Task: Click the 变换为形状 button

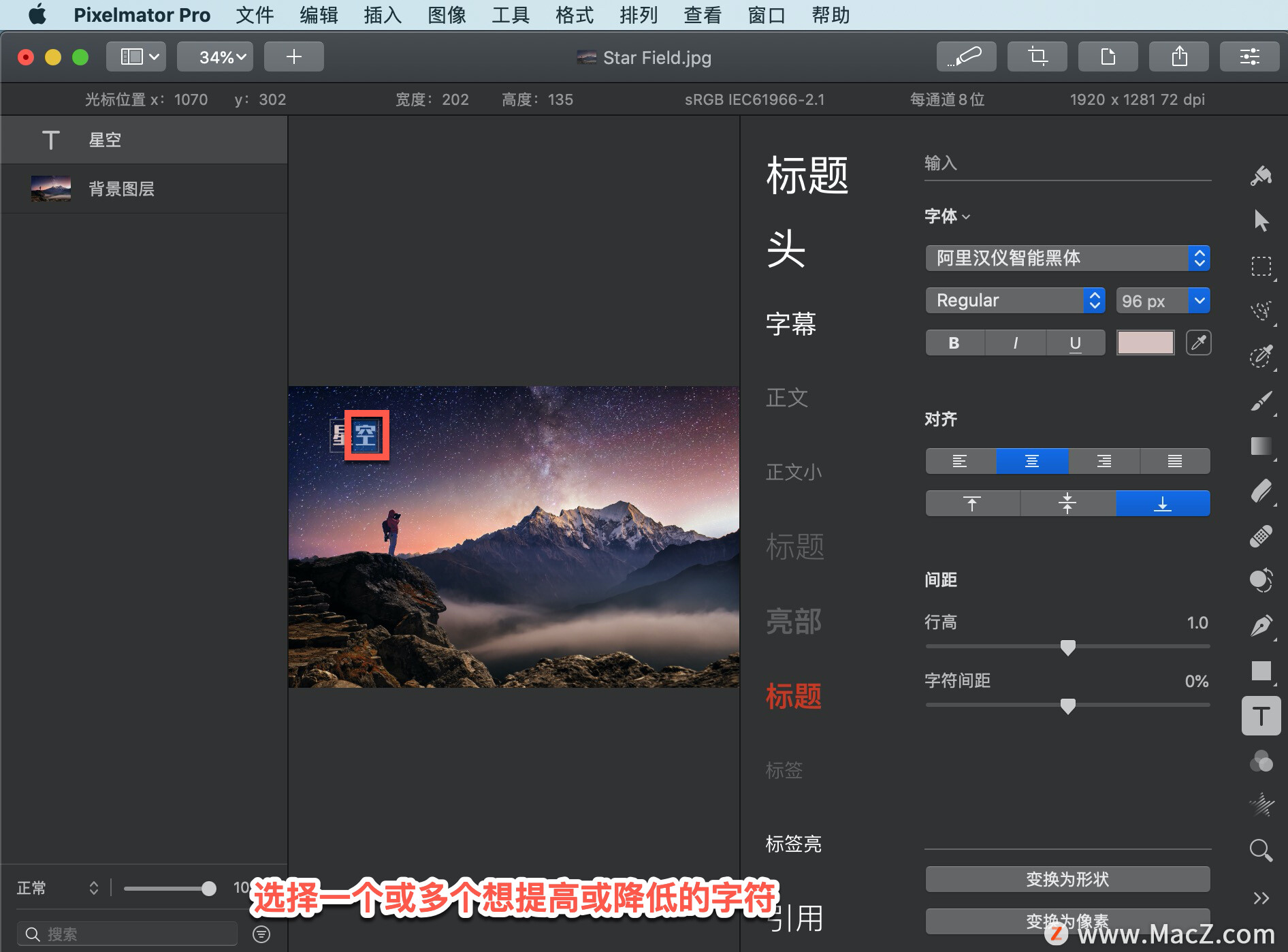Action: click(1067, 879)
